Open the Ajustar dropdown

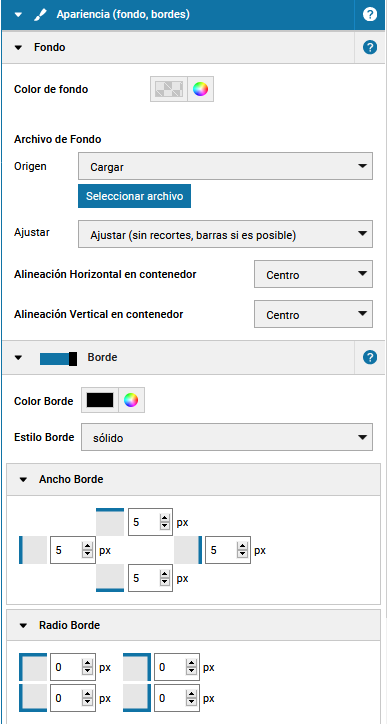click(225, 234)
